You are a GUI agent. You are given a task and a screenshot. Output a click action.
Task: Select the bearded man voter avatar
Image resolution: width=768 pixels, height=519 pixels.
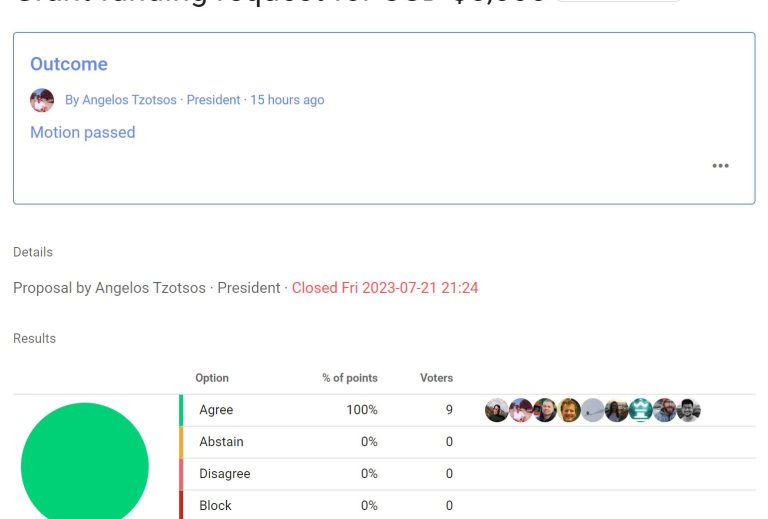(x=665, y=410)
